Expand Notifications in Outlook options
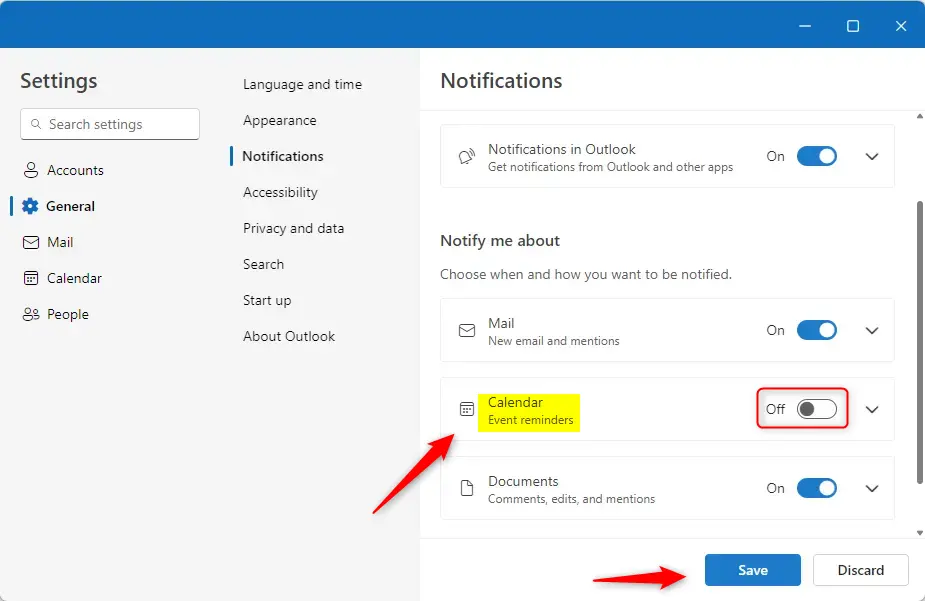 click(872, 157)
